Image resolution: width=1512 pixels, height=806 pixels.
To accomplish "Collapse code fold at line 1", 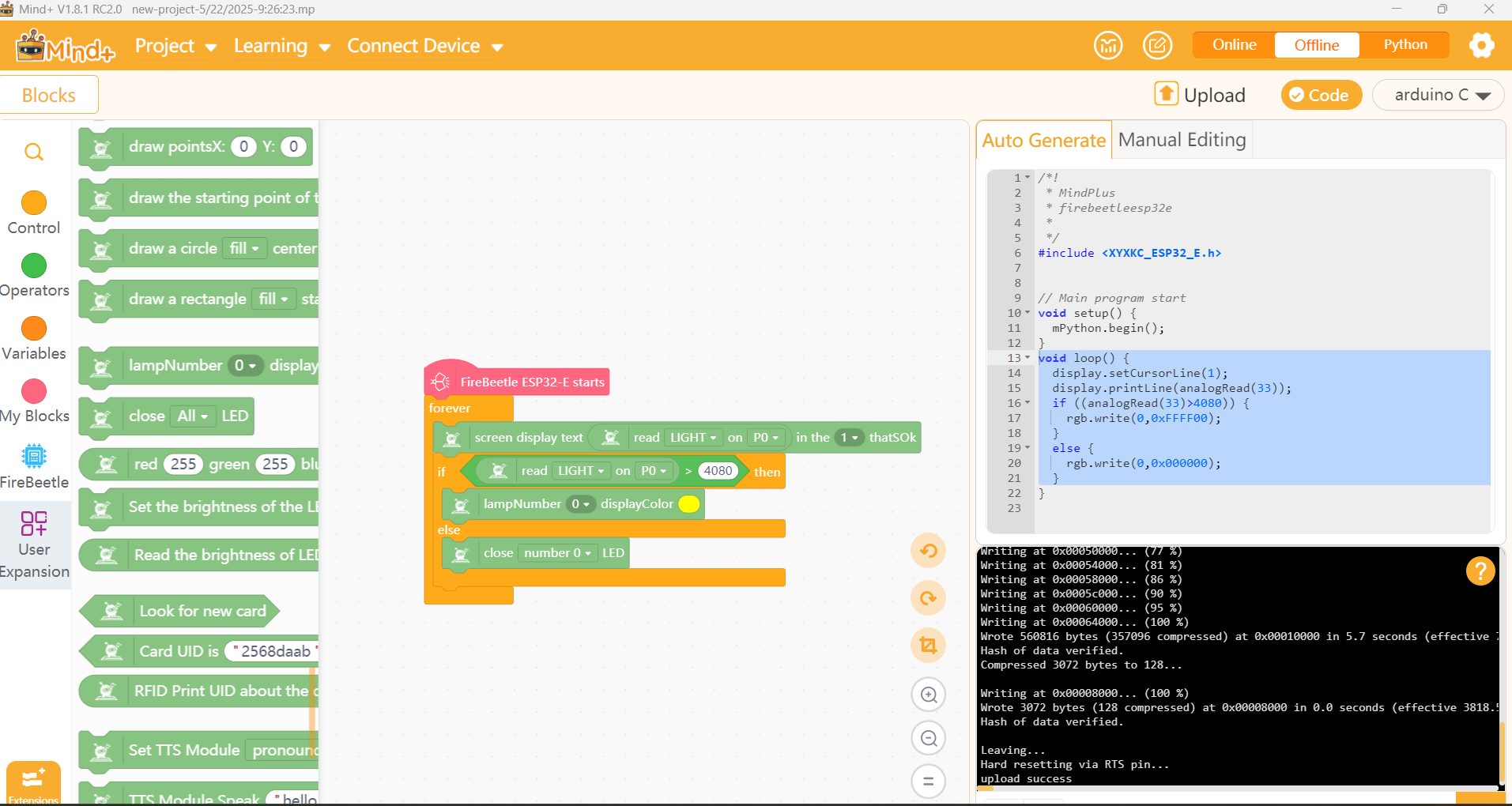I will [1027, 178].
